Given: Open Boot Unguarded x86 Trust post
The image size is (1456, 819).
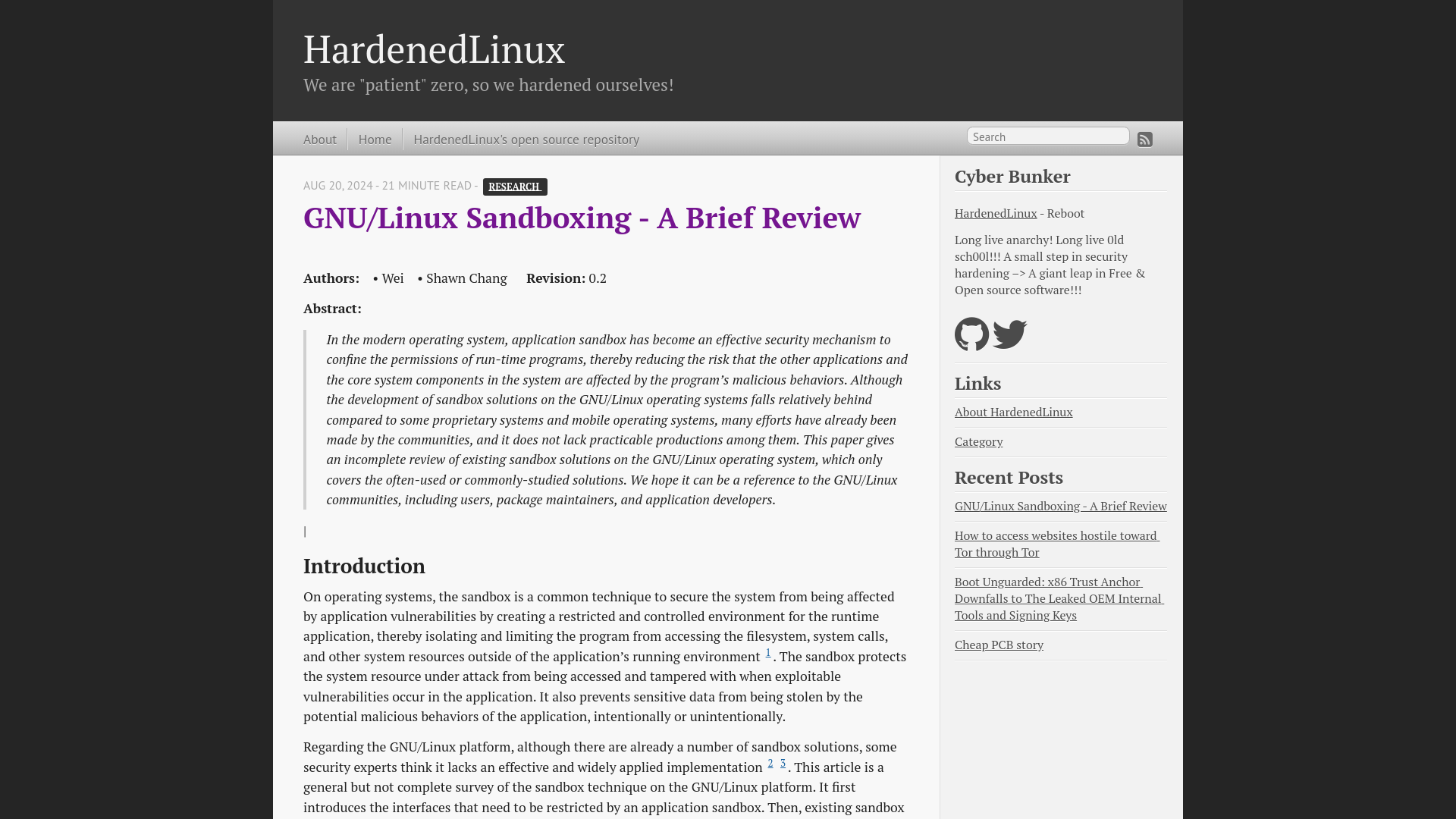Looking at the screenshot, I should click(1057, 597).
